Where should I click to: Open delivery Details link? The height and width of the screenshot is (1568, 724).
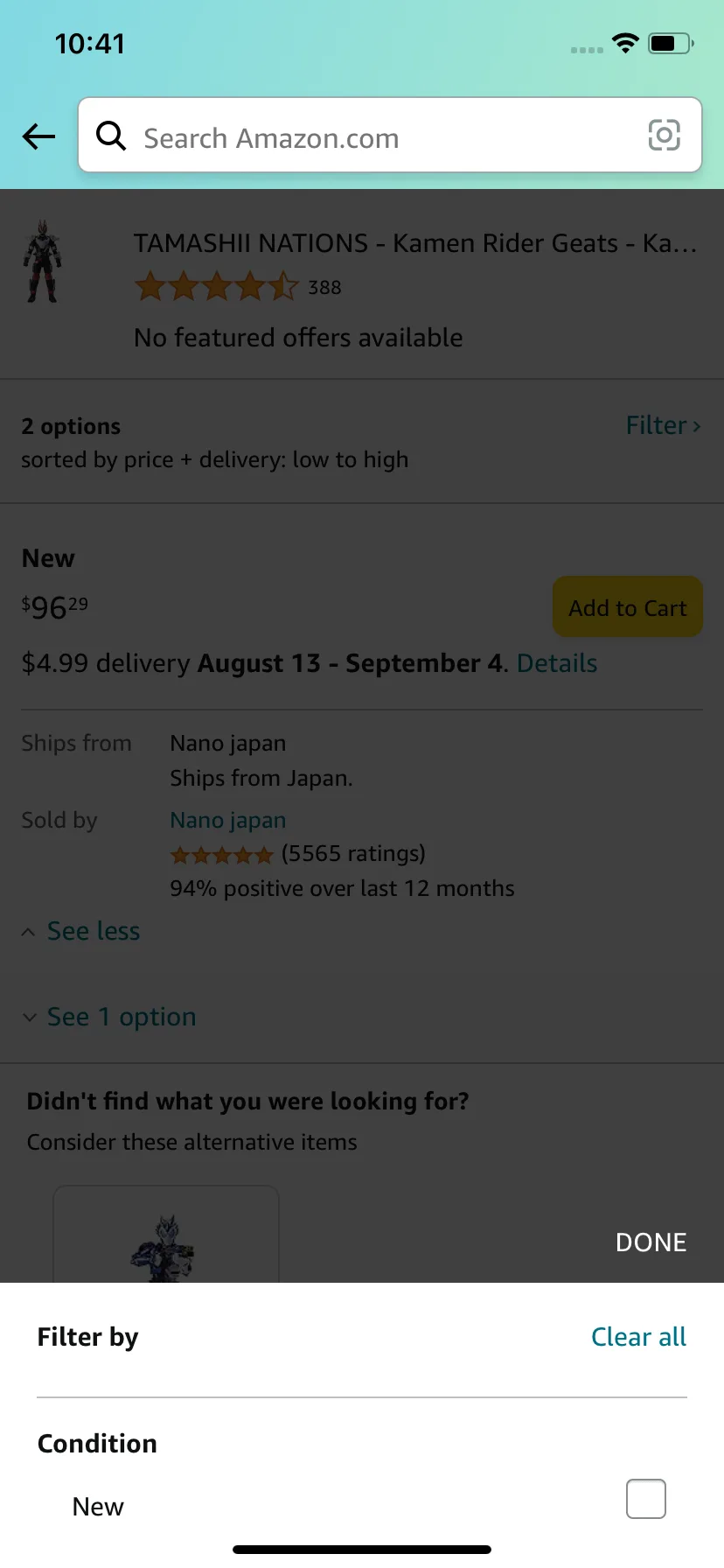557,664
